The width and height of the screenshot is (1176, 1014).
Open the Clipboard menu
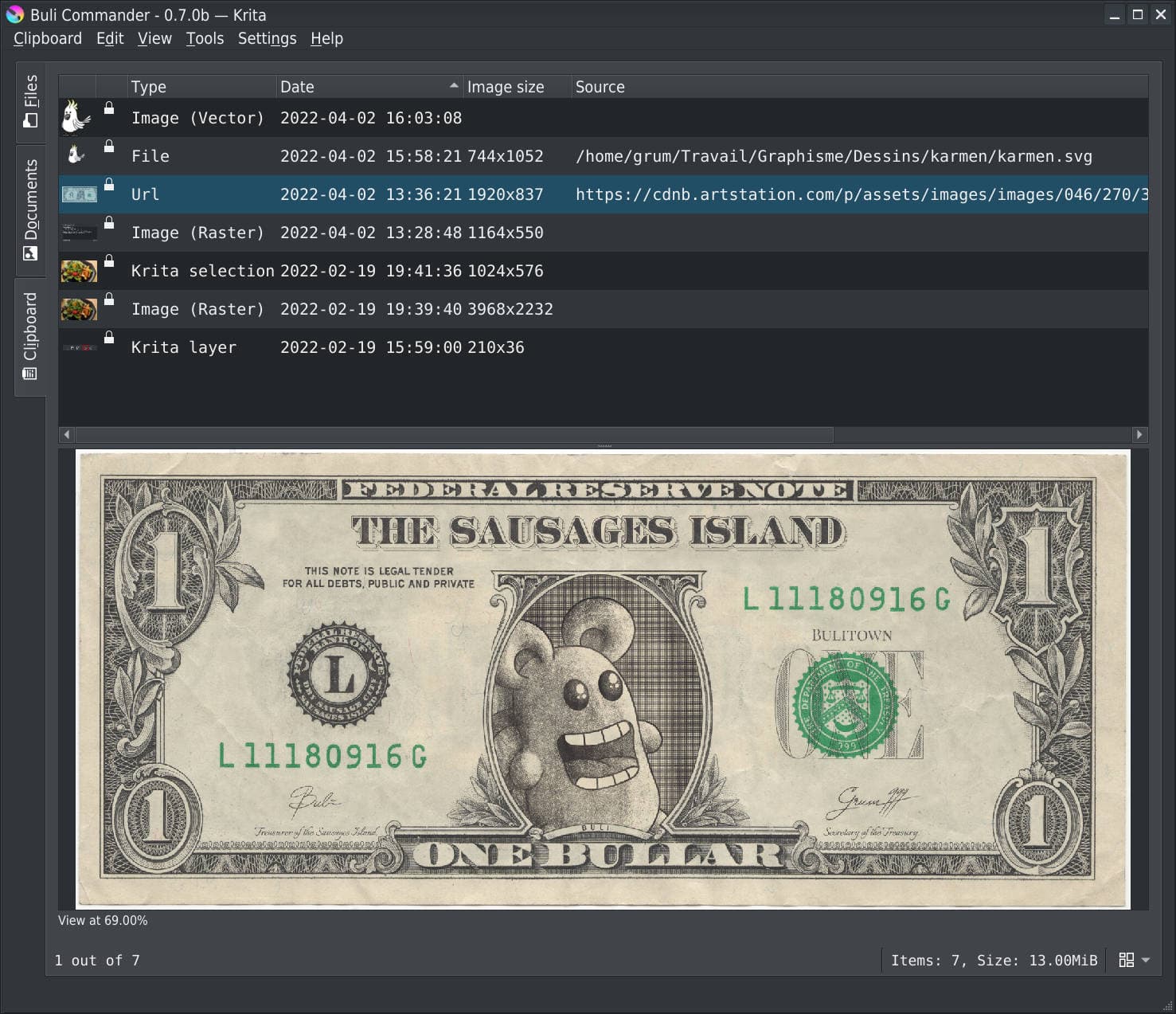48,38
